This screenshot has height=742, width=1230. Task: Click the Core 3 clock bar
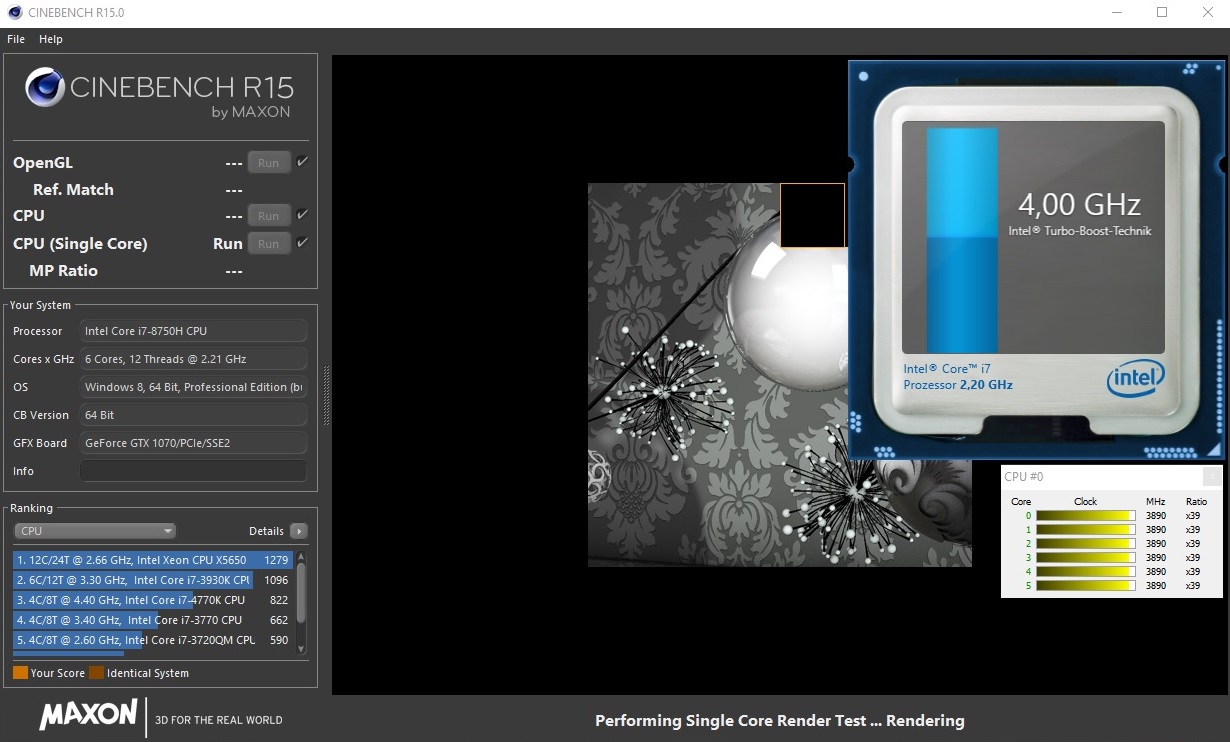click(x=1086, y=558)
